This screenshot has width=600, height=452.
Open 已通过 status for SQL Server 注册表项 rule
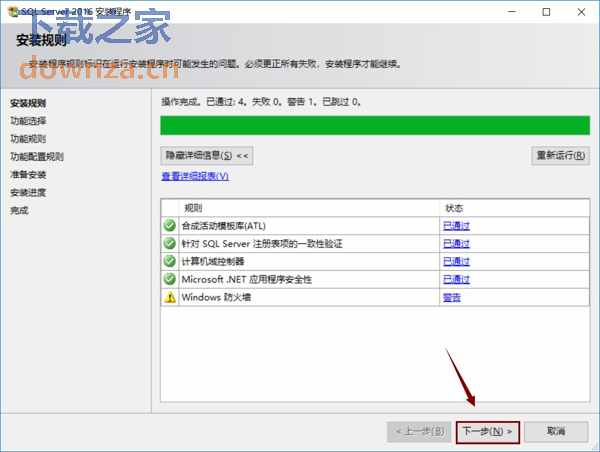coord(456,244)
